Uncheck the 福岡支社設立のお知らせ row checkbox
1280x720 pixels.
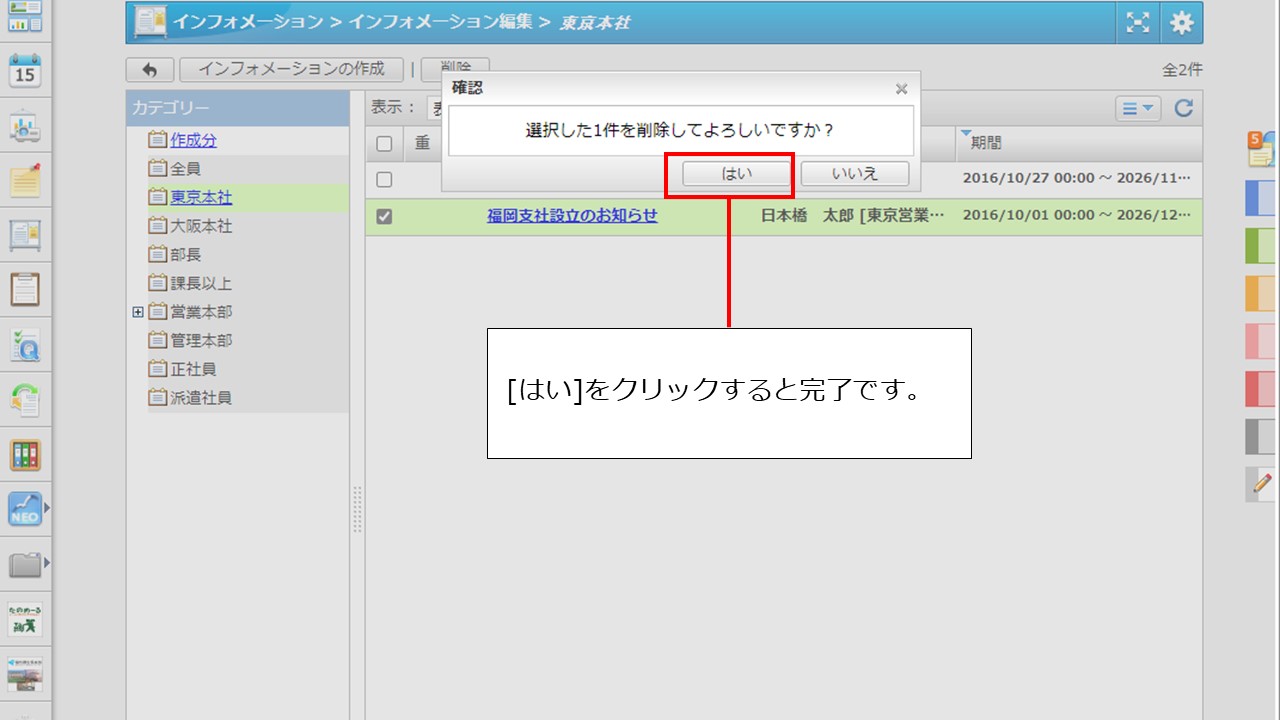pos(384,216)
